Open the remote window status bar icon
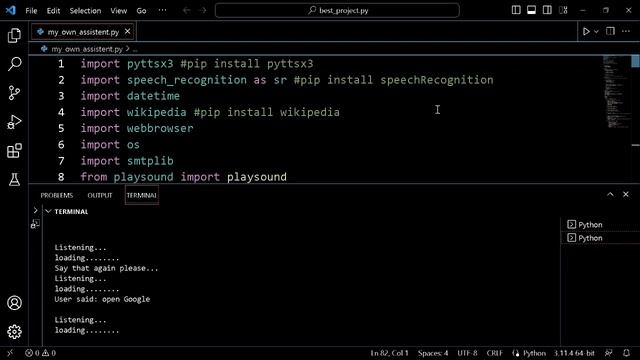This screenshot has height=360, width=640. (x=10, y=353)
